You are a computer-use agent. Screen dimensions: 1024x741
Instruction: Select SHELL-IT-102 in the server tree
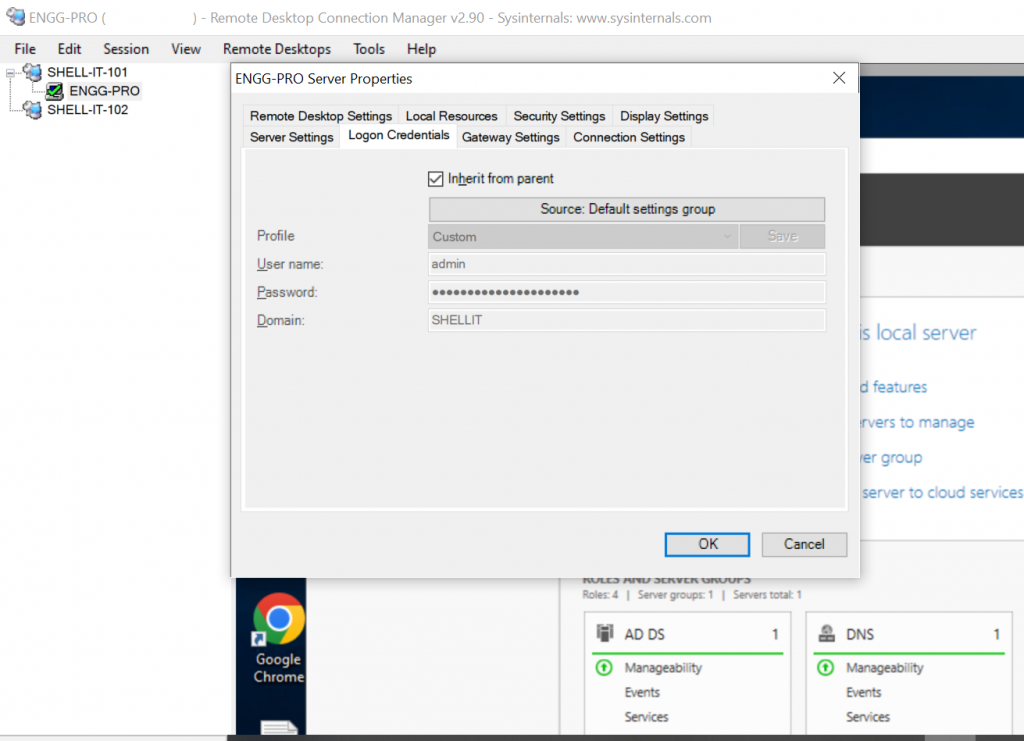pos(88,110)
